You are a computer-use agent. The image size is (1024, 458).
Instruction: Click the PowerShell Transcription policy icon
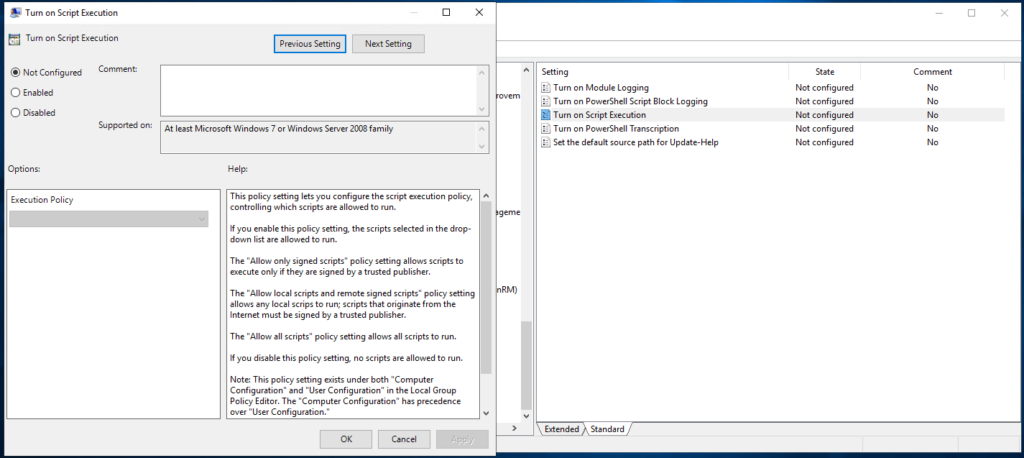pyautogui.click(x=546, y=129)
